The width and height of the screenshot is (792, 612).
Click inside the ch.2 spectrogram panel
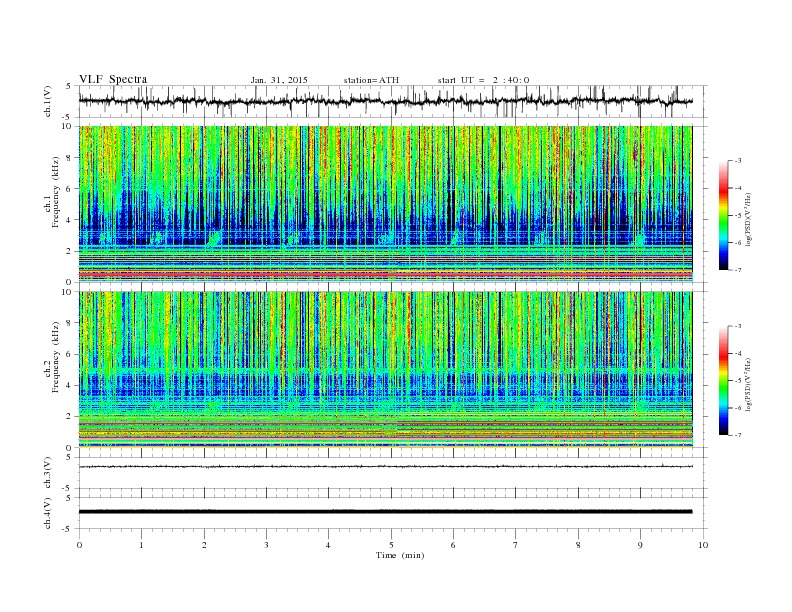click(385, 369)
